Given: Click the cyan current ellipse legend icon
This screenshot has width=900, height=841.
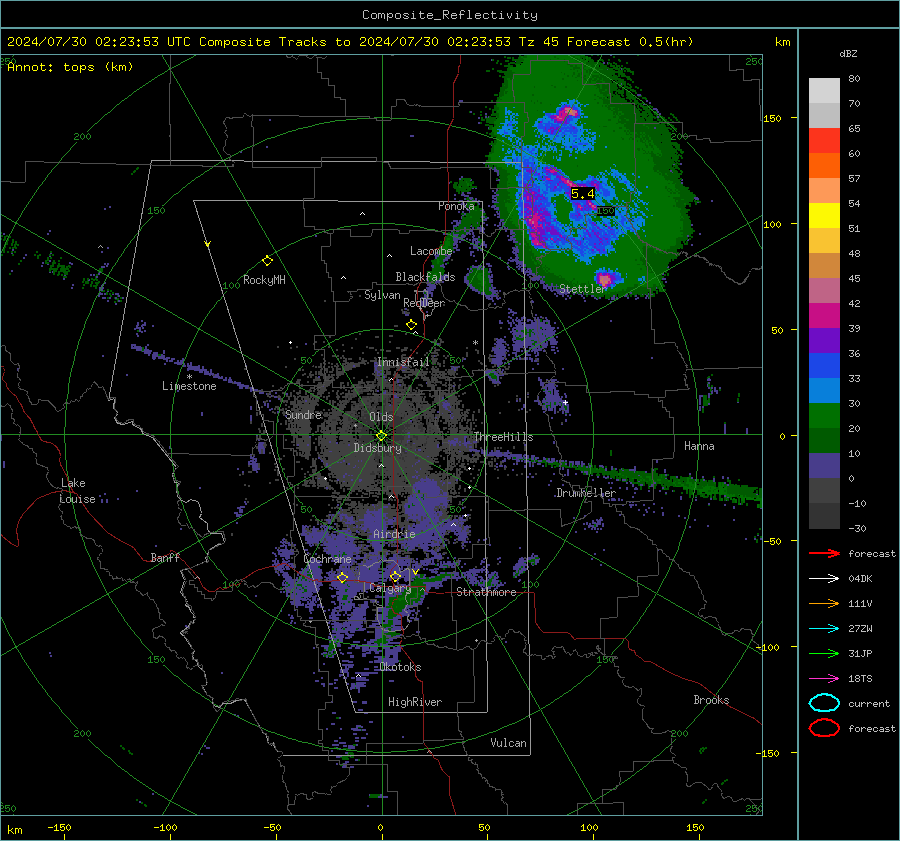Looking at the screenshot, I should pos(824,703).
